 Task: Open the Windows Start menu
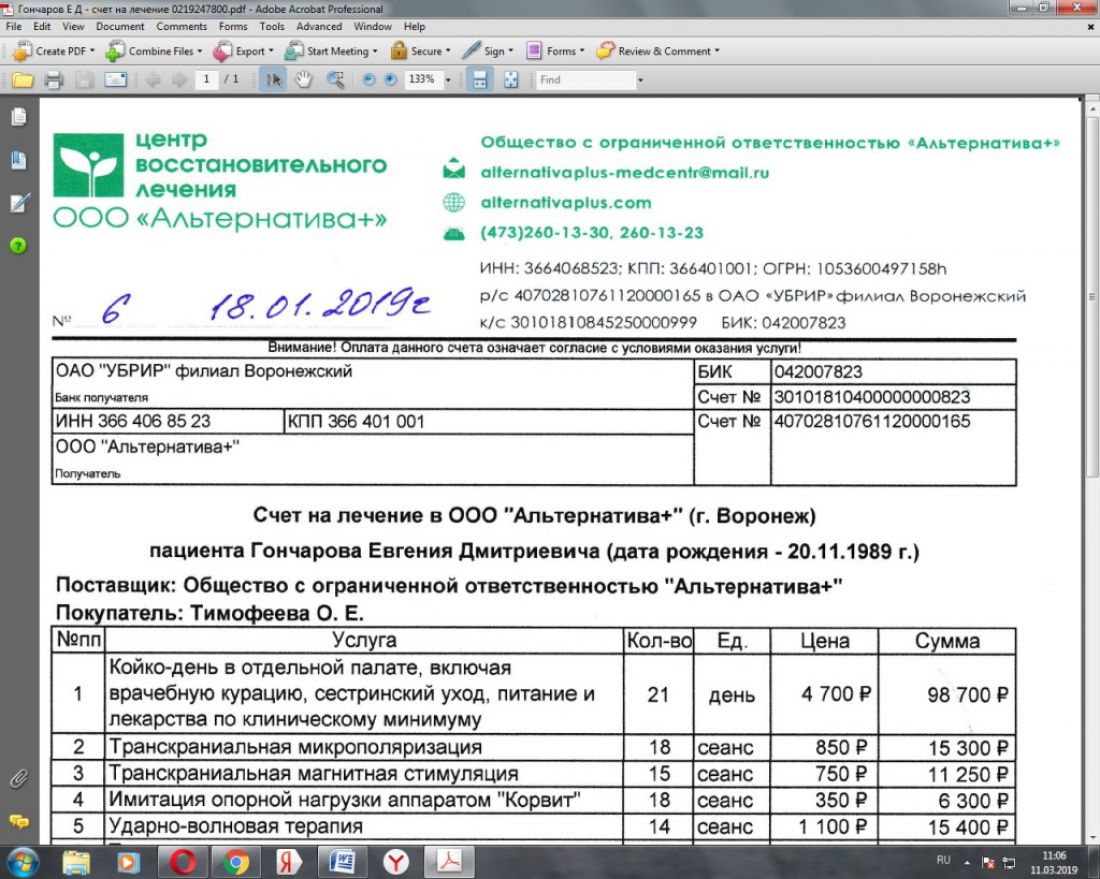21,862
